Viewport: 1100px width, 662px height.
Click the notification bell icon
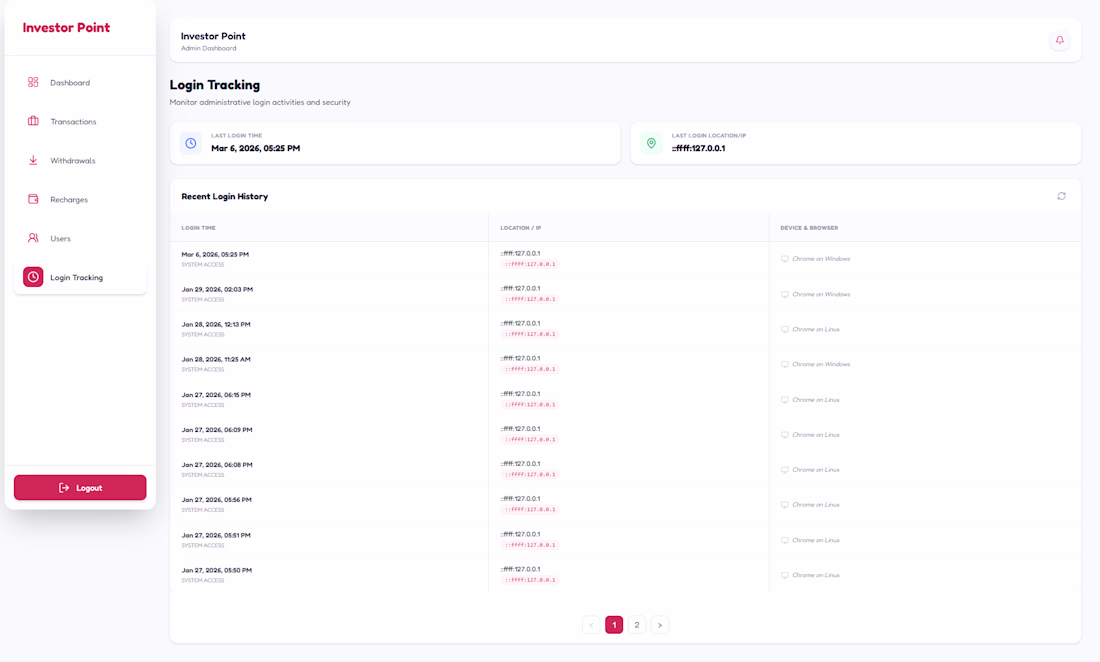point(1060,41)
